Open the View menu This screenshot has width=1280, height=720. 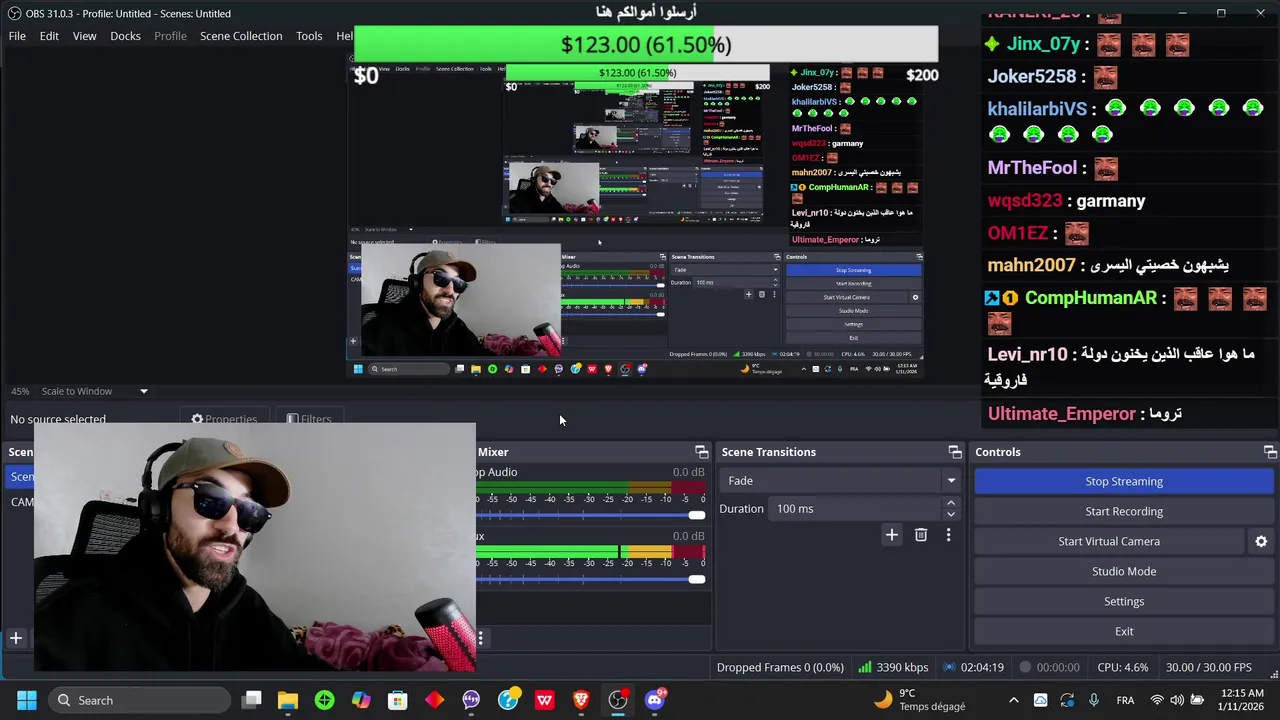84,36
